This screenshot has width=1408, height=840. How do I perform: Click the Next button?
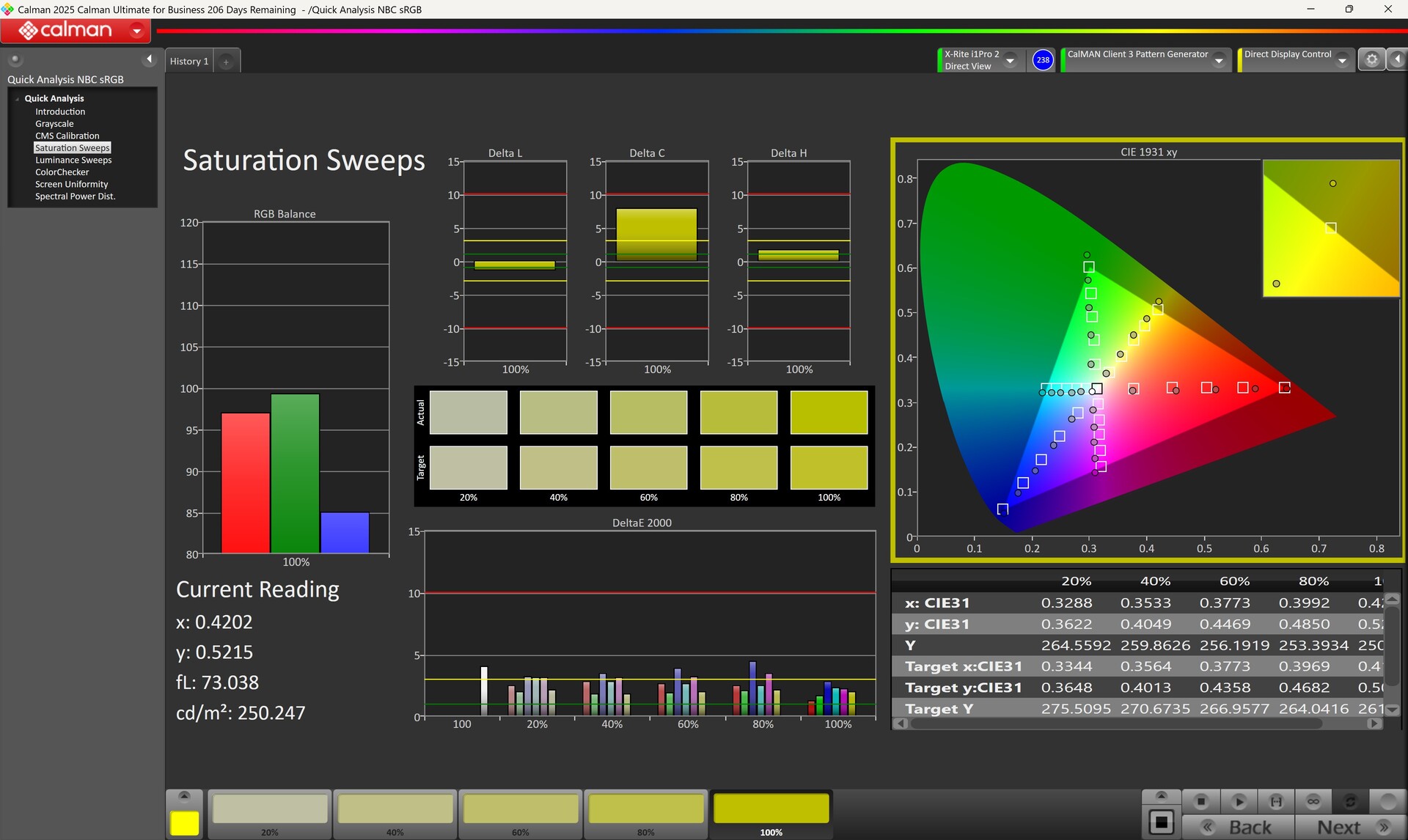coord(1349,827)
